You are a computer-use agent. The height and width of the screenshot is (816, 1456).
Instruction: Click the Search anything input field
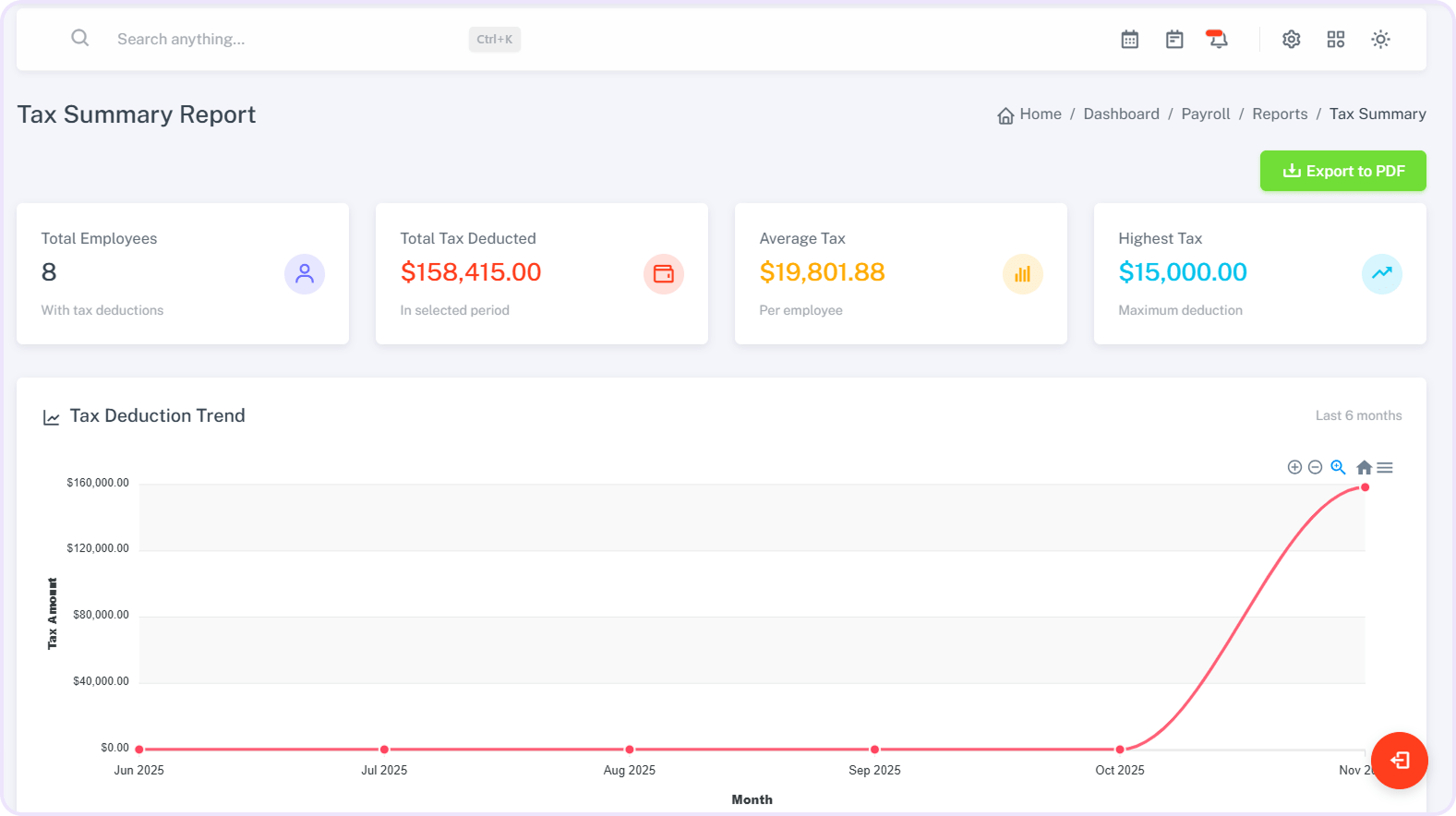click(x=286, y=40)
